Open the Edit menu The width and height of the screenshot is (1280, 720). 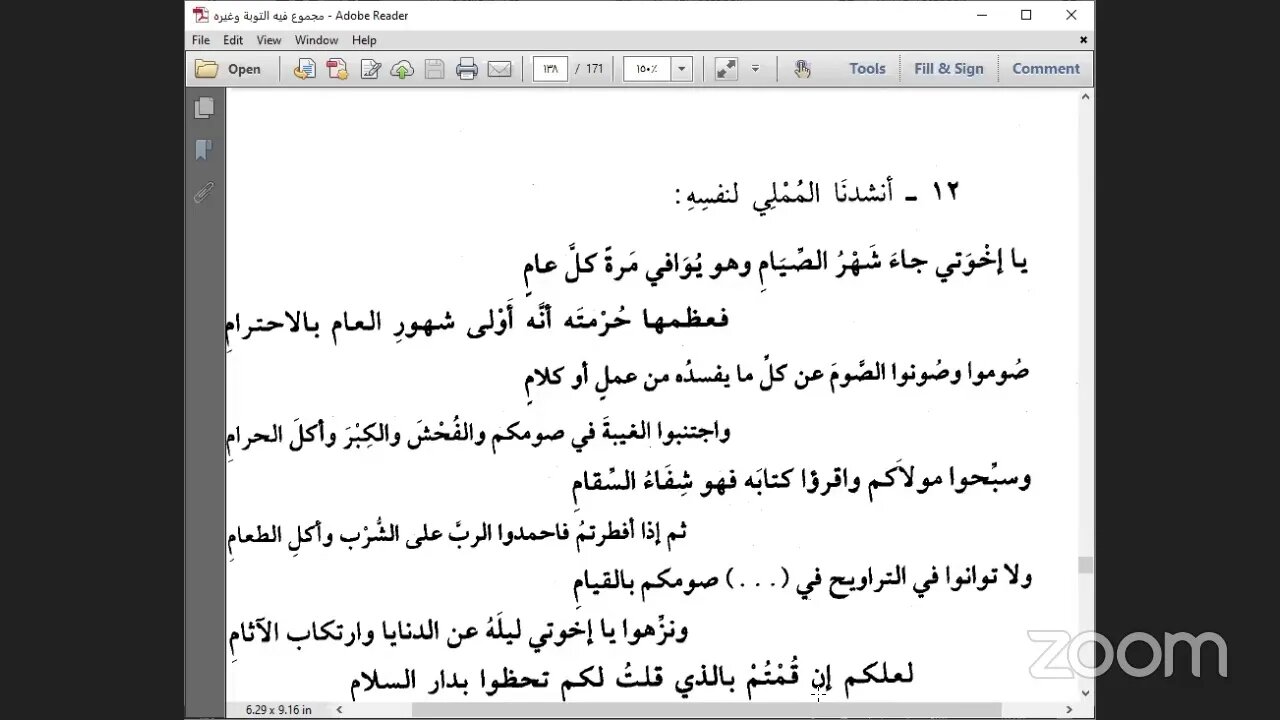tap(233, 40)
